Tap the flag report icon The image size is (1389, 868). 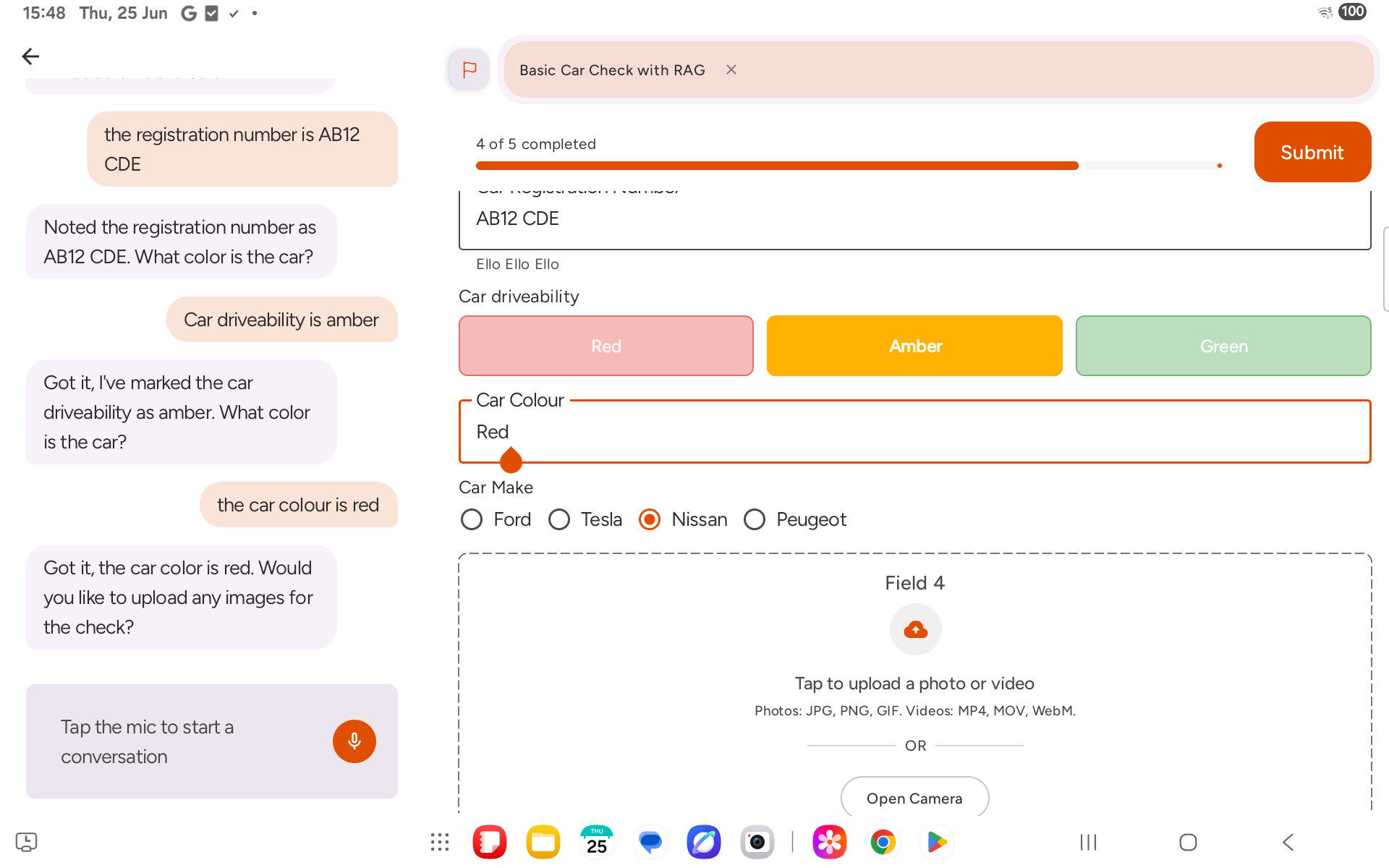pyautogui.click(x=469, y=69)
